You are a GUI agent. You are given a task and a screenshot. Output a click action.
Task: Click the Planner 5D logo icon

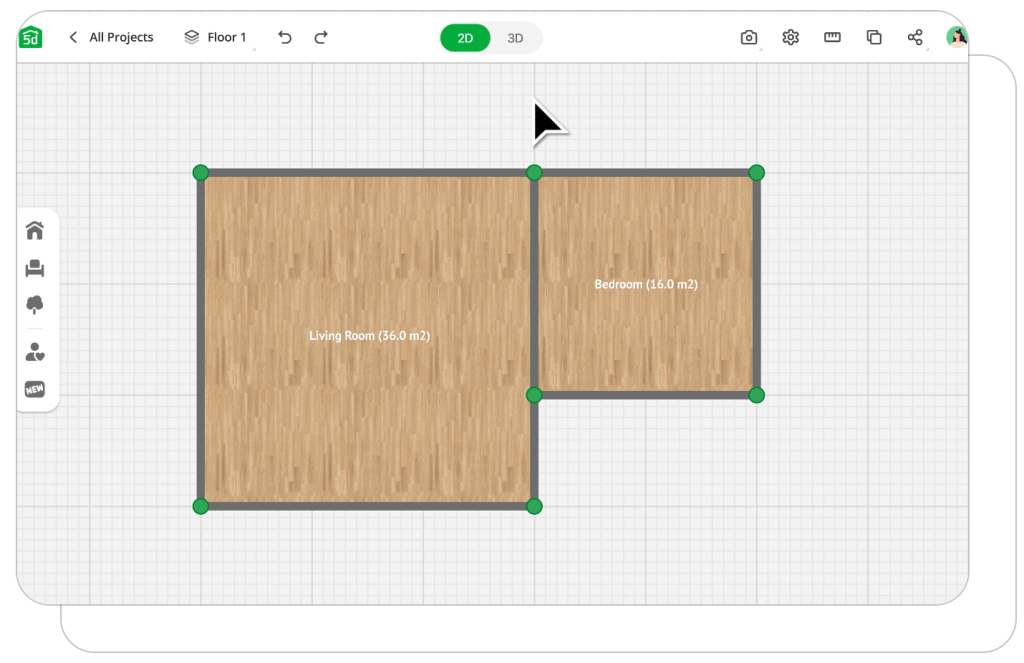click(x=31, y=38)
